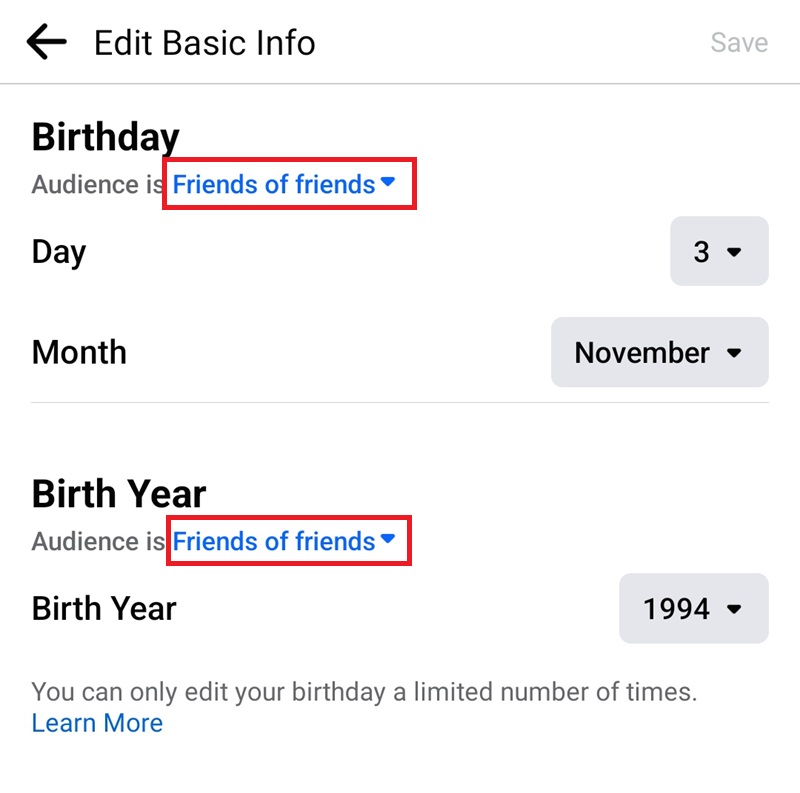
Task: Open the Birthday audience 'Friends of friends' selector
Action: (274, 184)
